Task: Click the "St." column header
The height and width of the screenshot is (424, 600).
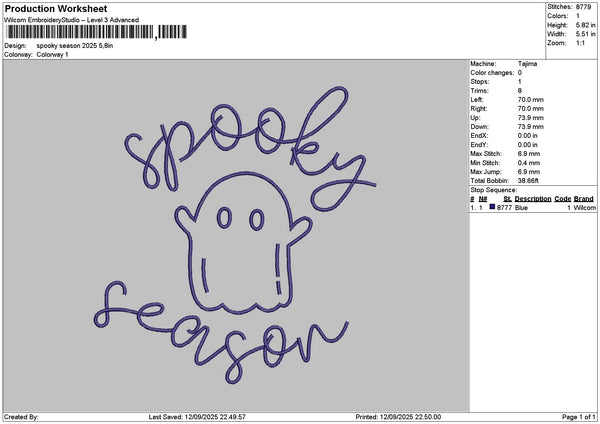Action: pyautogui.click(x=507, y=199)
